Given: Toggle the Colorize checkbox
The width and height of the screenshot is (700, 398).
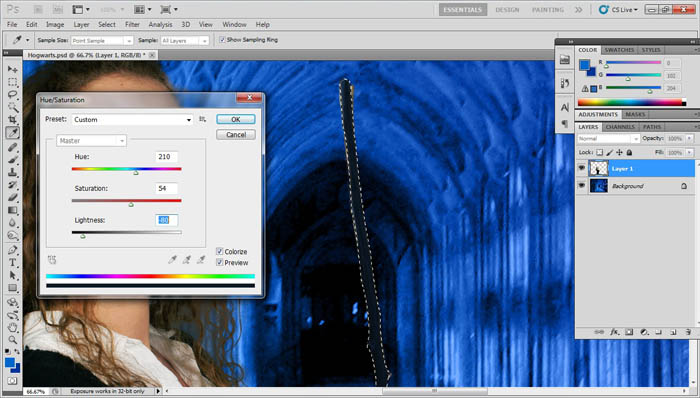Looking at the screenshot, I should coord(220,251).
